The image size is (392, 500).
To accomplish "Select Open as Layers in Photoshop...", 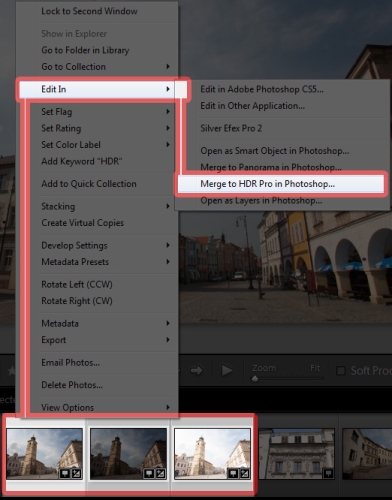I will [261, 200].
